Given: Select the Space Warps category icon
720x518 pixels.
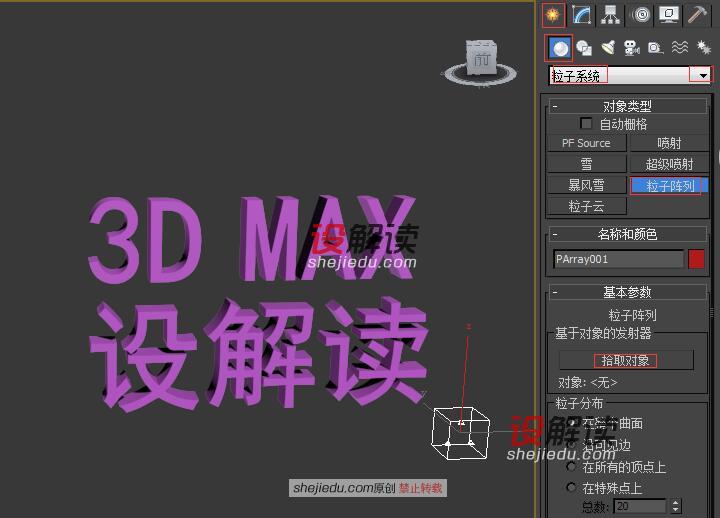Looking at the screenshot, I should (680, 47).
